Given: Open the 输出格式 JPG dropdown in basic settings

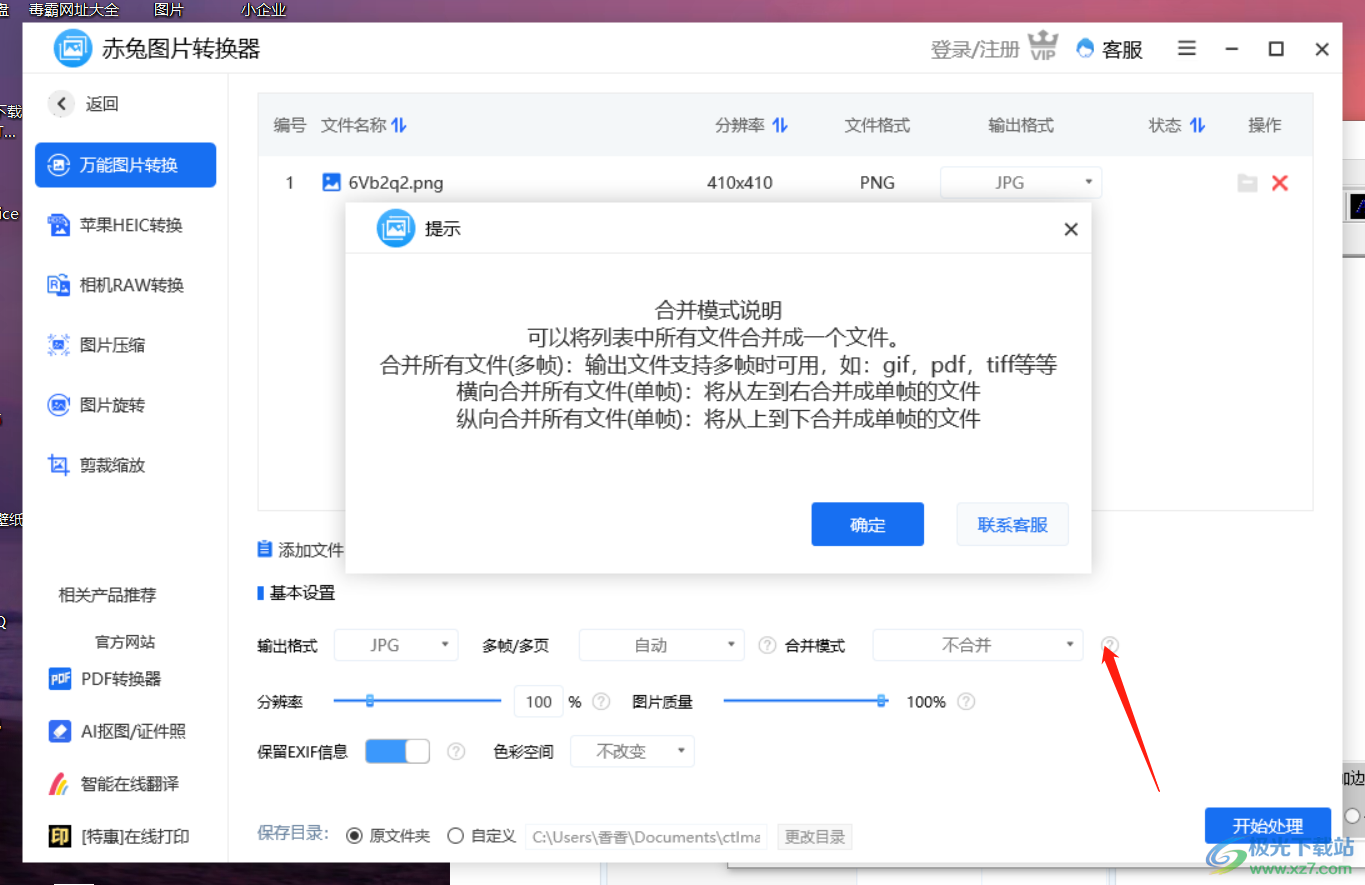Looking at the screenshot, I should coord(396,645).
